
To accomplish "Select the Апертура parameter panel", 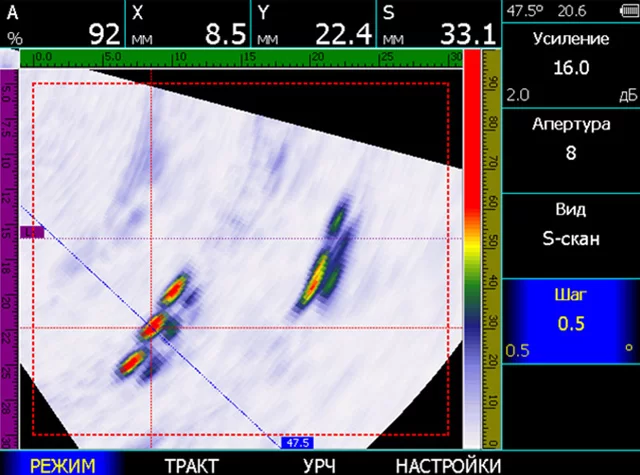I will pyautogui.click(x=570, y=139).
